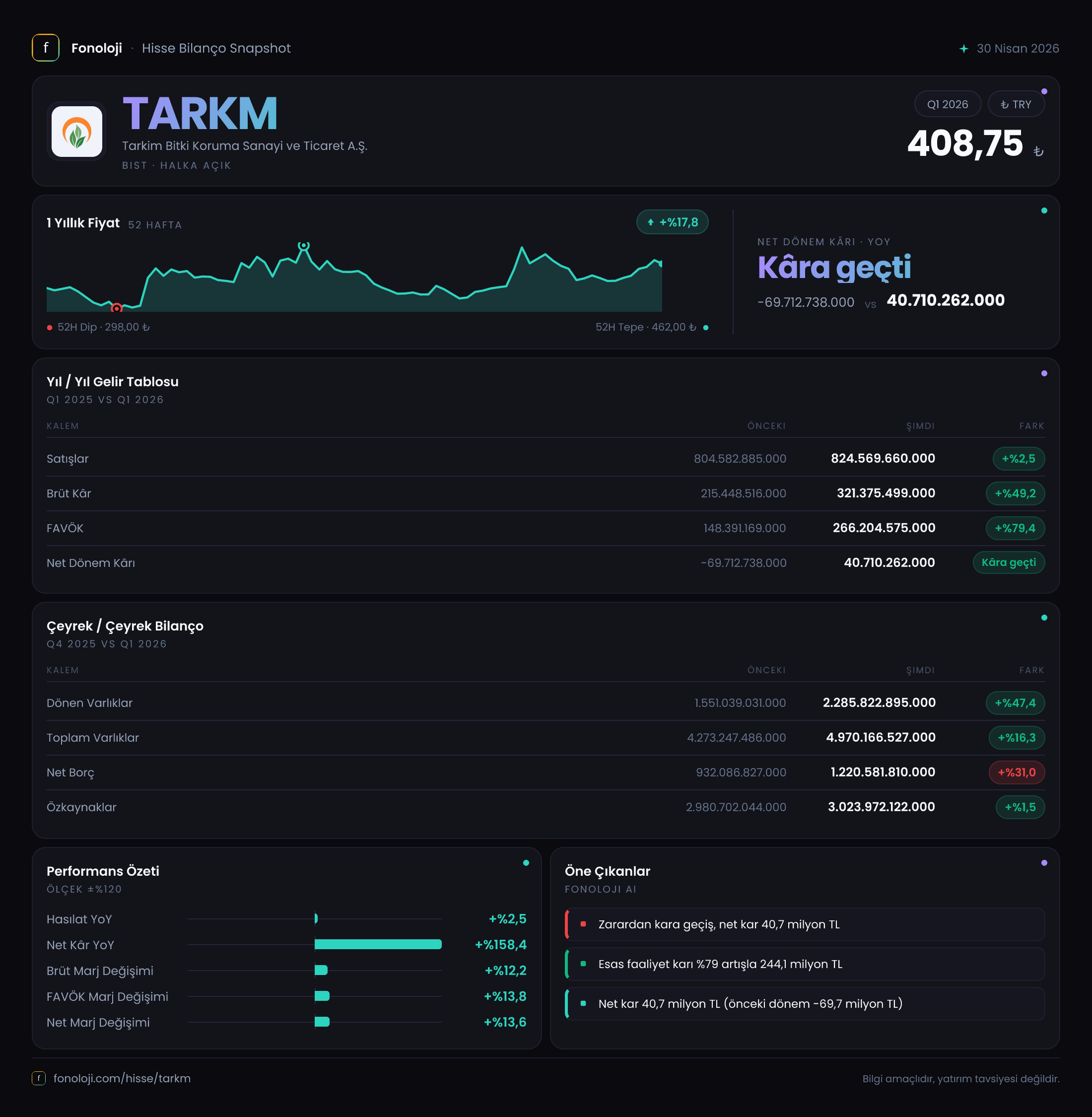Screen dimensions: 1092x1117
Task: Open the fonoloji.com/hisse/tarkm link
Action: click(122, 1078)
